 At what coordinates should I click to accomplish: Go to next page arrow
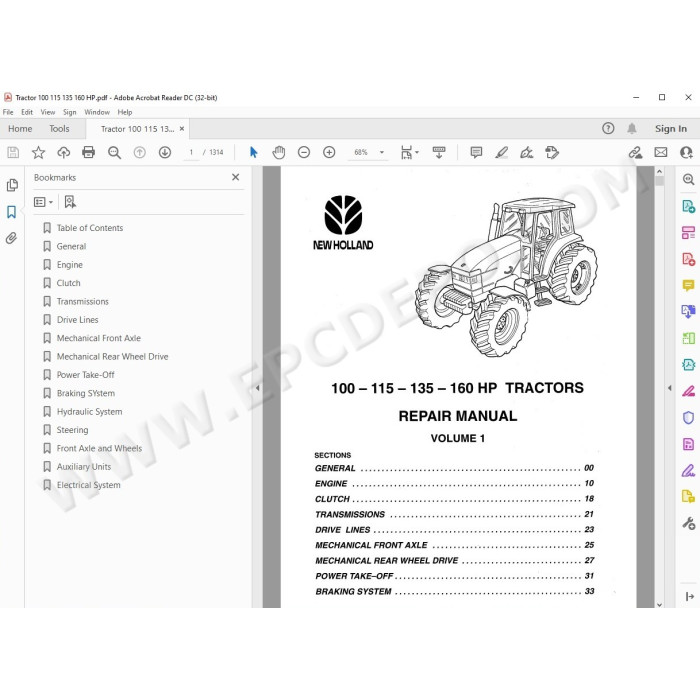coord(165,153)
